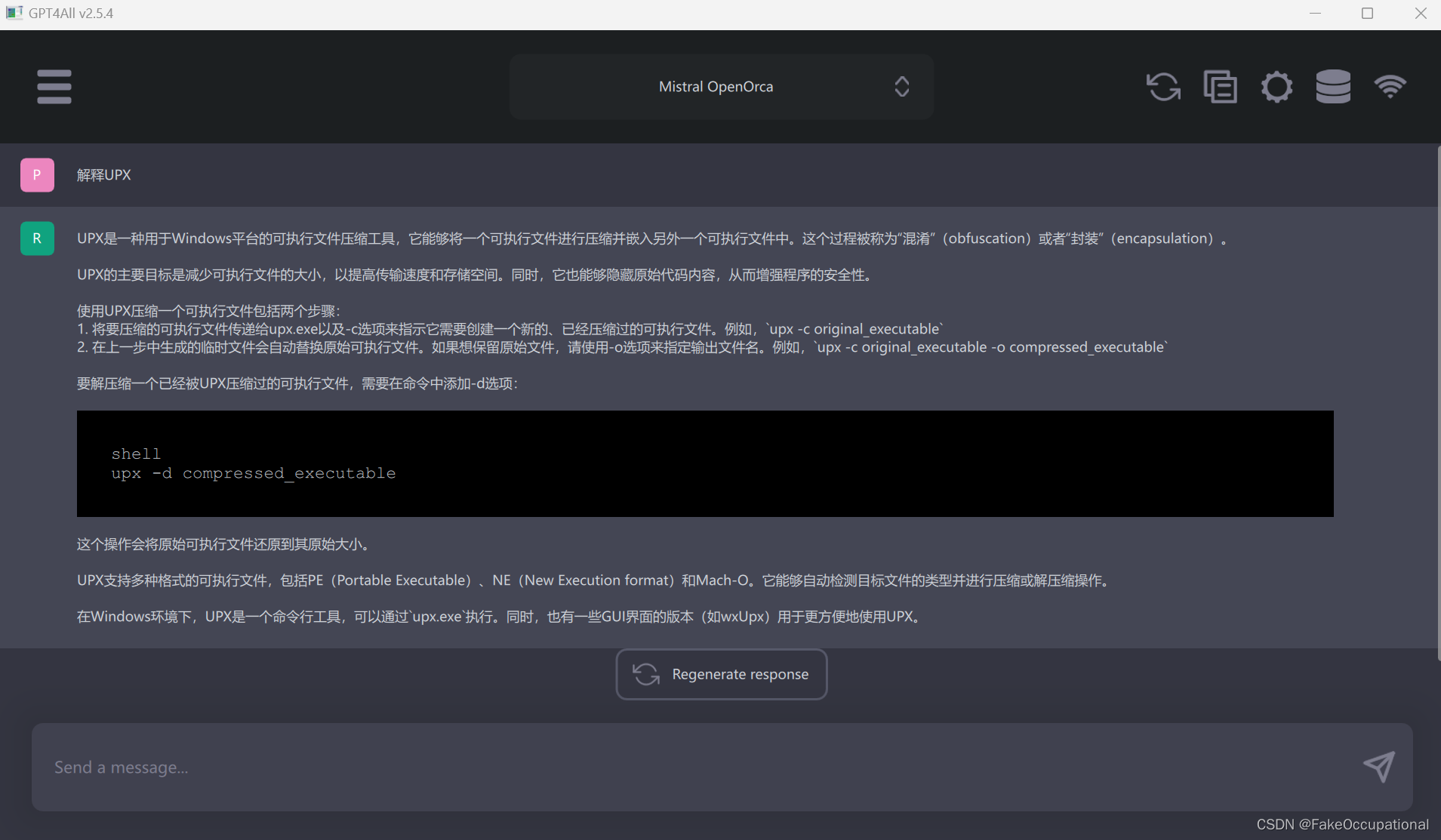Click the code line upx -d compressed_executable
The width and height of the screenshot is (1441, 840).
(x=254, y=473)
